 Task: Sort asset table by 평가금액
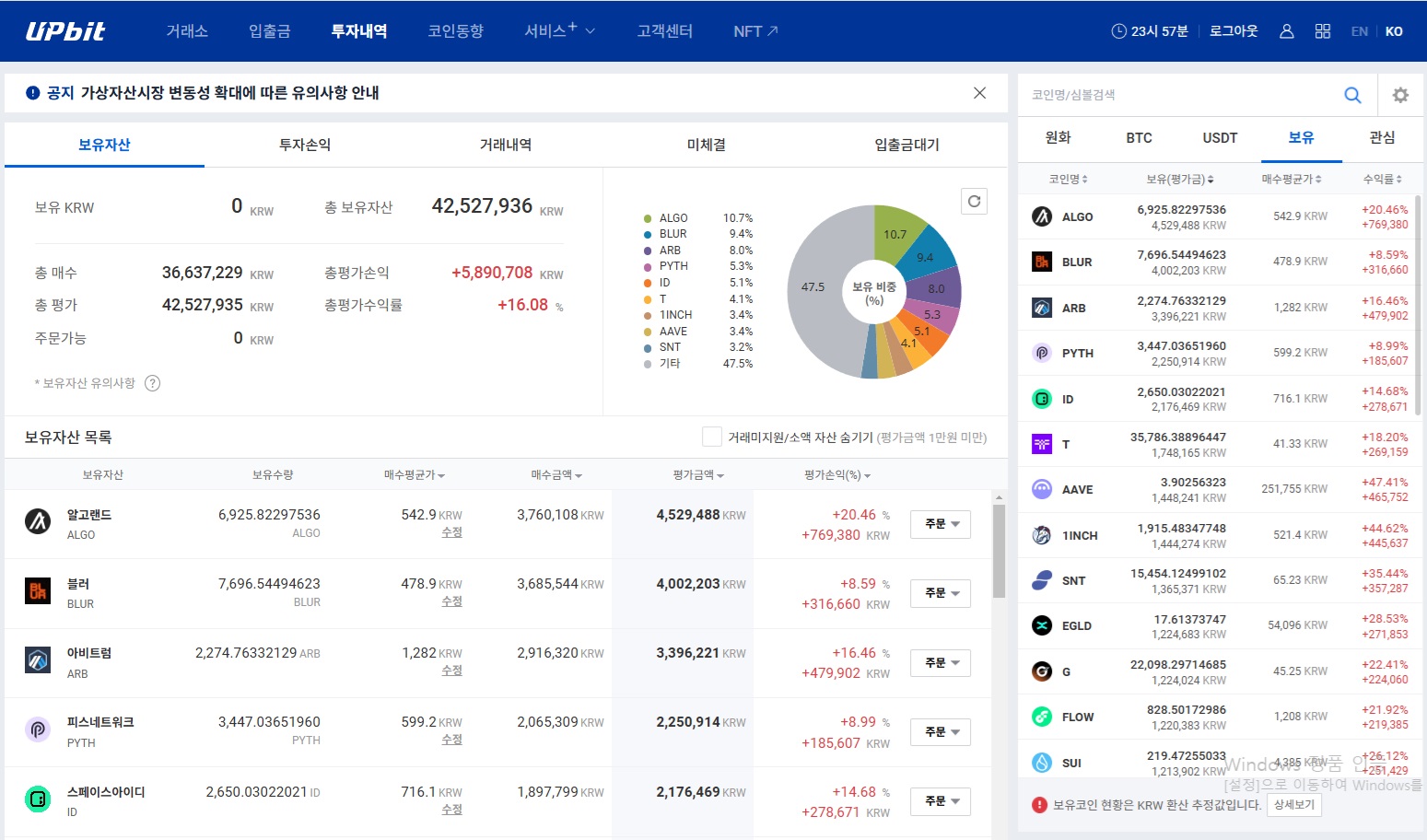coord(698,475)
